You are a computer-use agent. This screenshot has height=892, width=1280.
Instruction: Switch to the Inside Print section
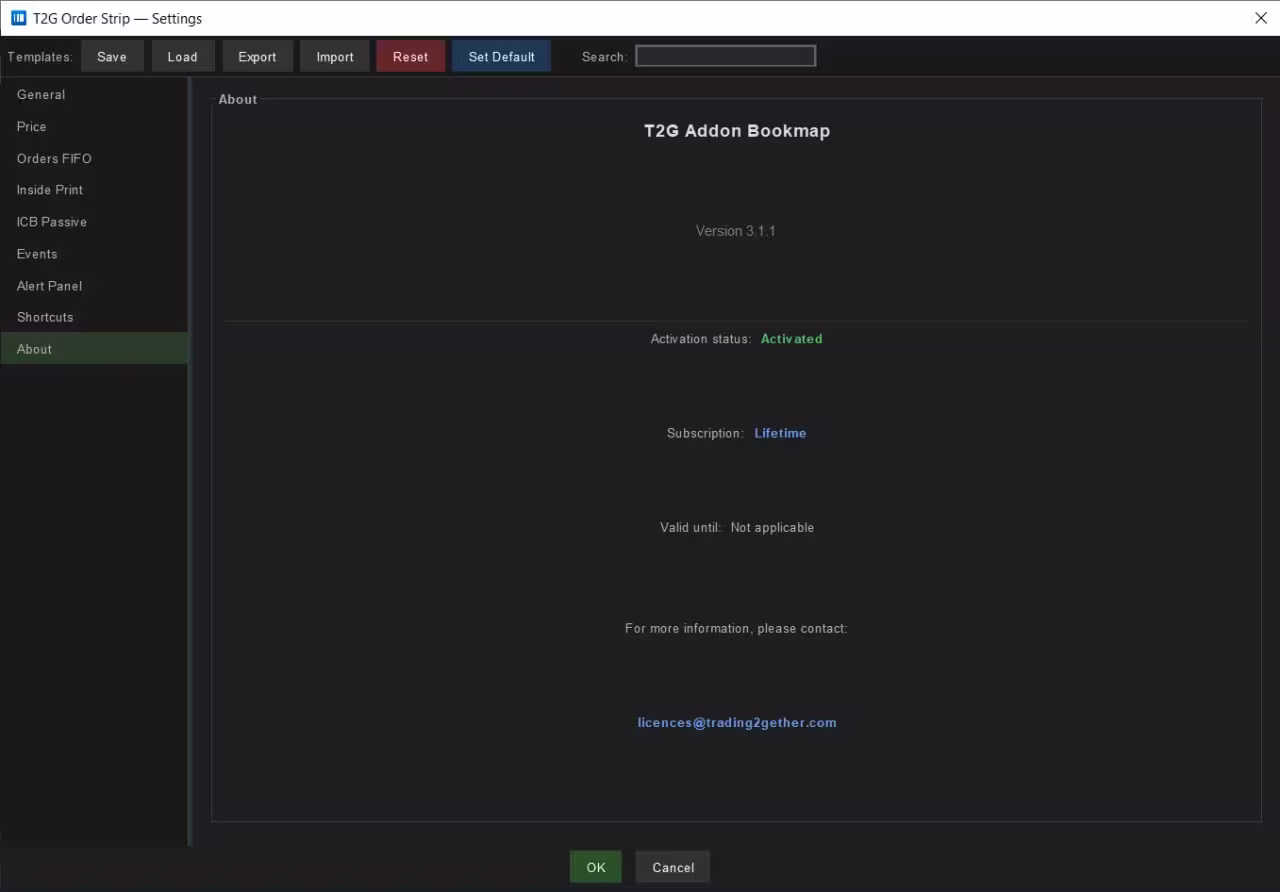click(x=94, y=190)
